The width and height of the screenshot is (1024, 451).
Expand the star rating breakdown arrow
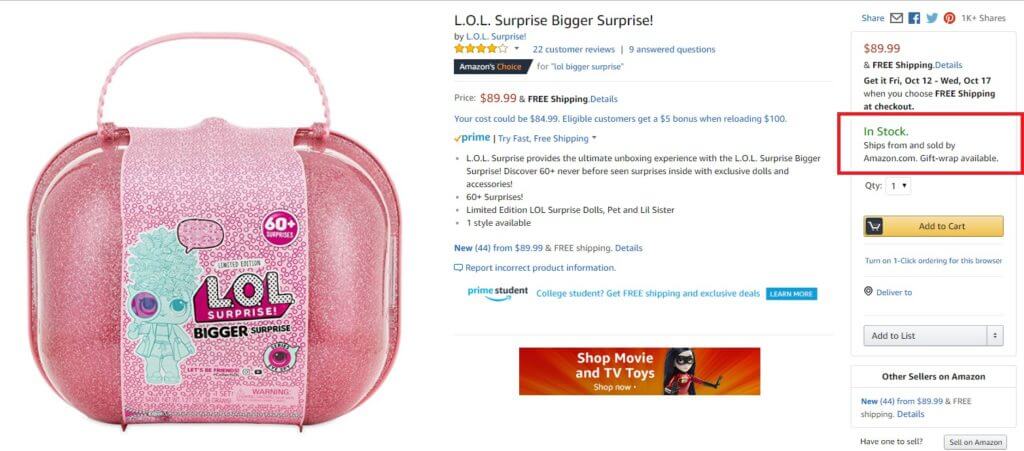pyautogui.click(x=517, y=49)
